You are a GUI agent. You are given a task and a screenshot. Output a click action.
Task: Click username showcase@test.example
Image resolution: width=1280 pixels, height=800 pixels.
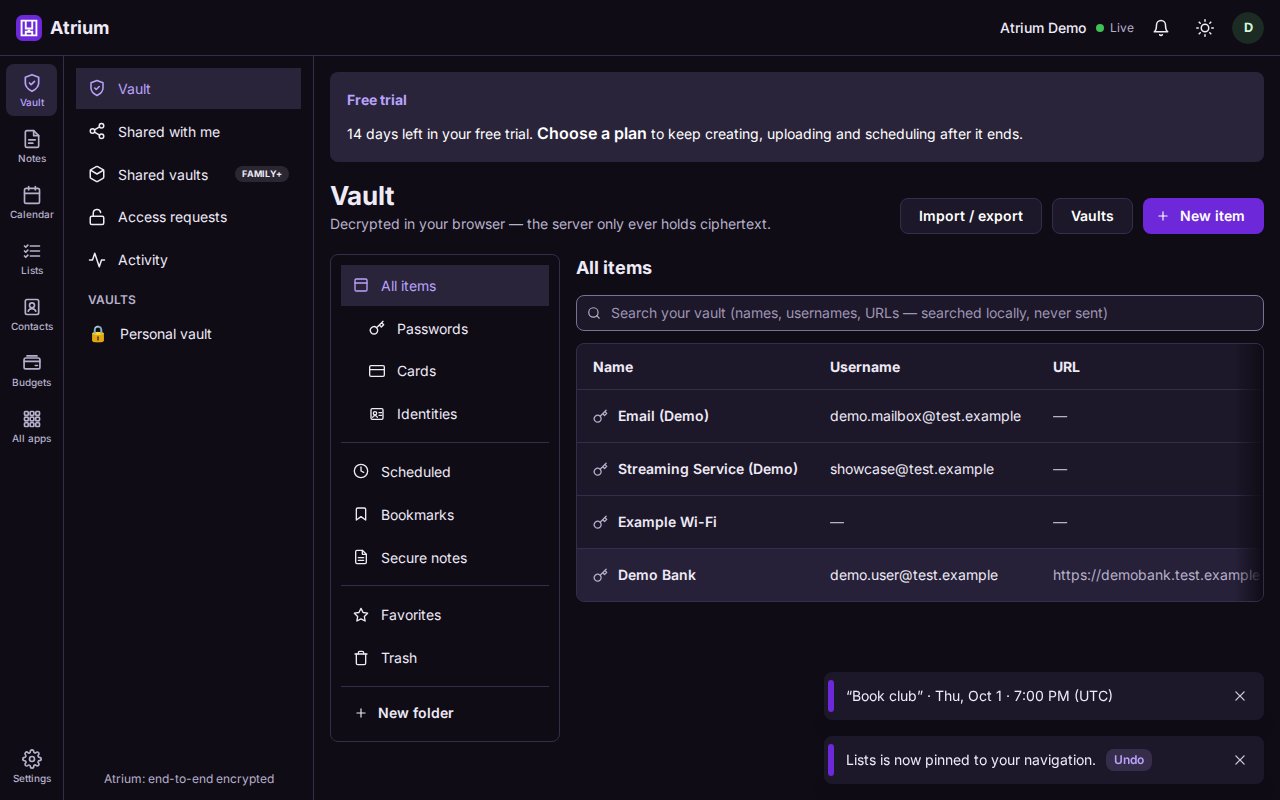912,469
